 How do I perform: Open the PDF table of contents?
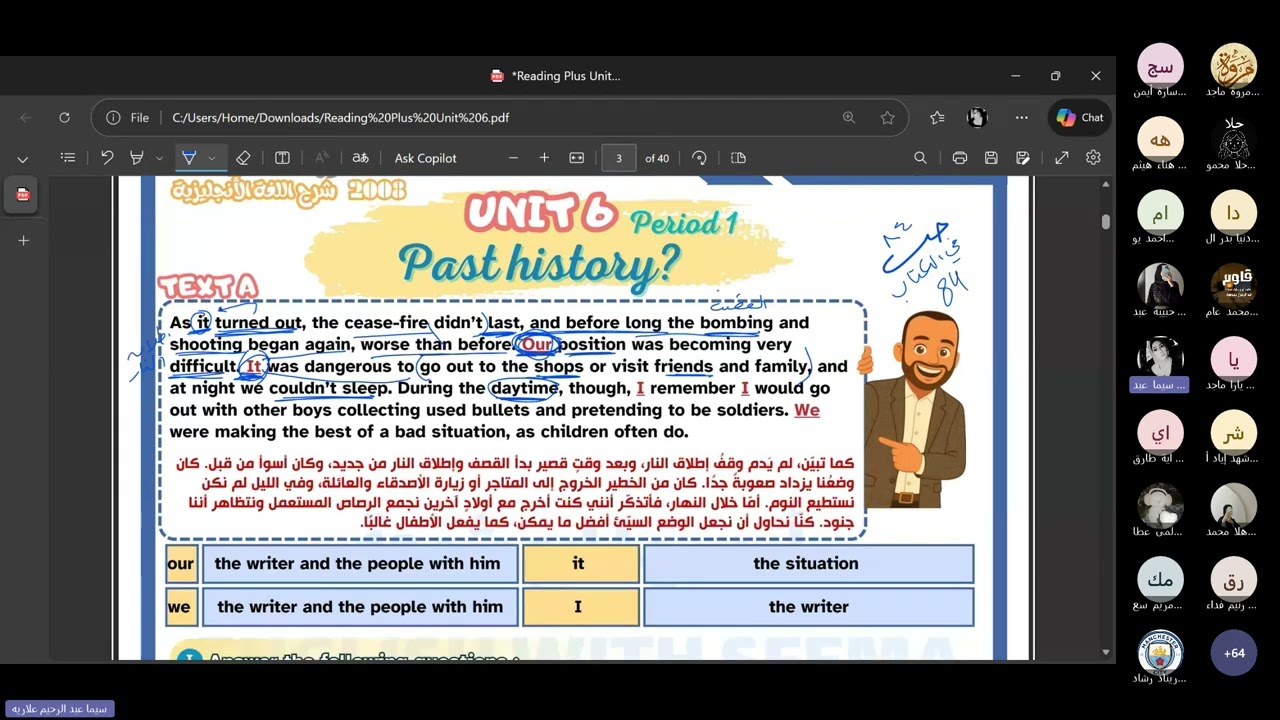click(68, 158)
